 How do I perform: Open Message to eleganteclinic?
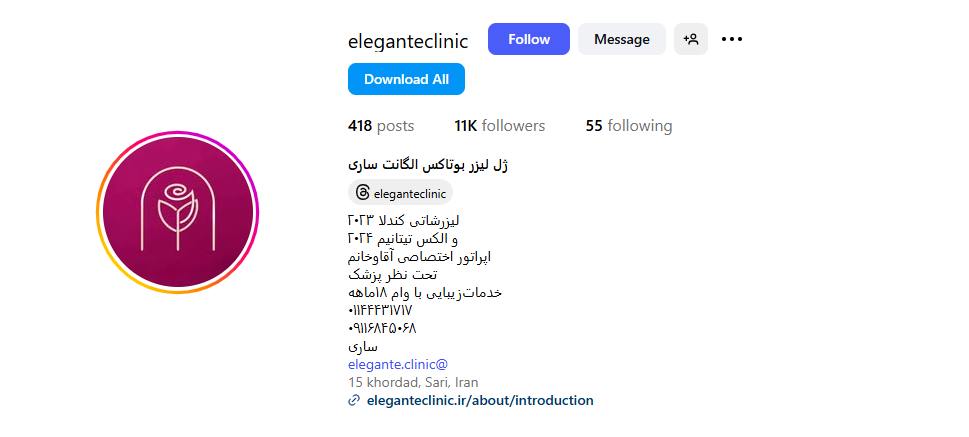(x=622, y=39)
